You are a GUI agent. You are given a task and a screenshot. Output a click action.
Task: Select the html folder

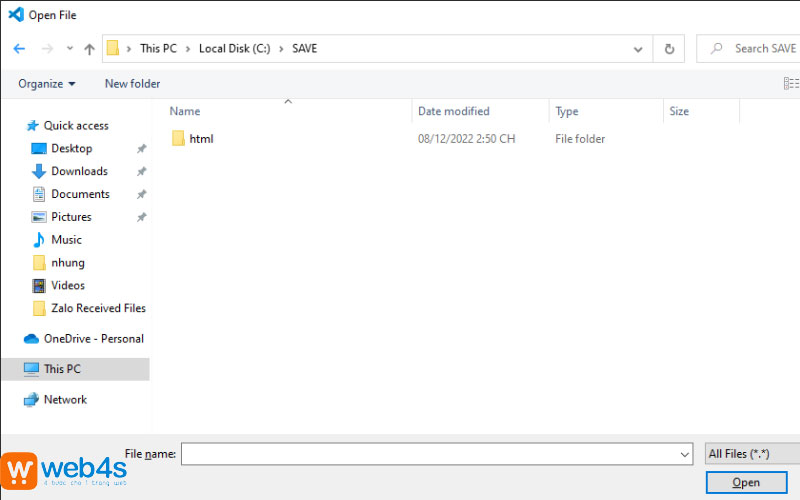[201, 139]
